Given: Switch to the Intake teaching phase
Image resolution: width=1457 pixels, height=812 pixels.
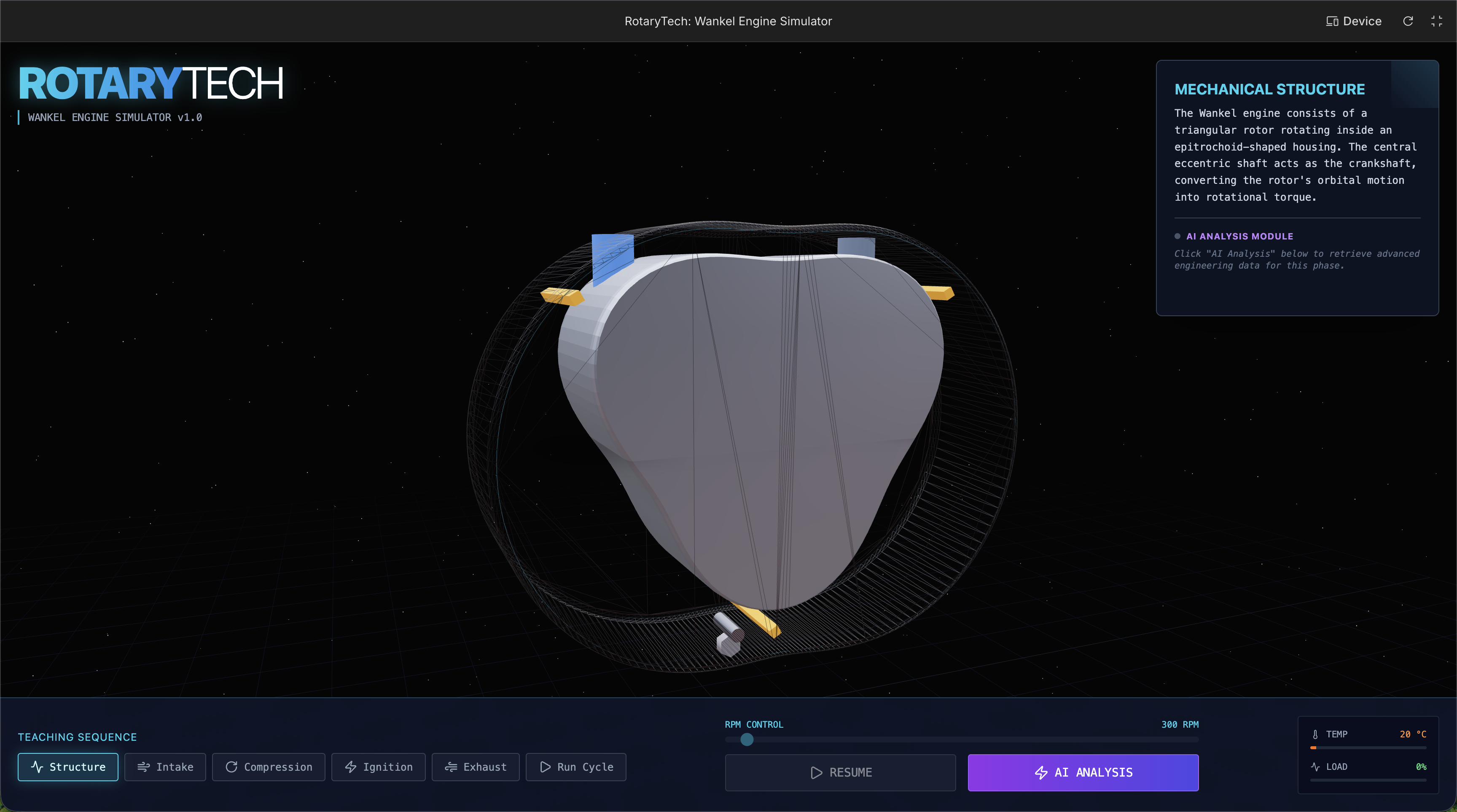Looking at the screenshot, I should 165,767.
